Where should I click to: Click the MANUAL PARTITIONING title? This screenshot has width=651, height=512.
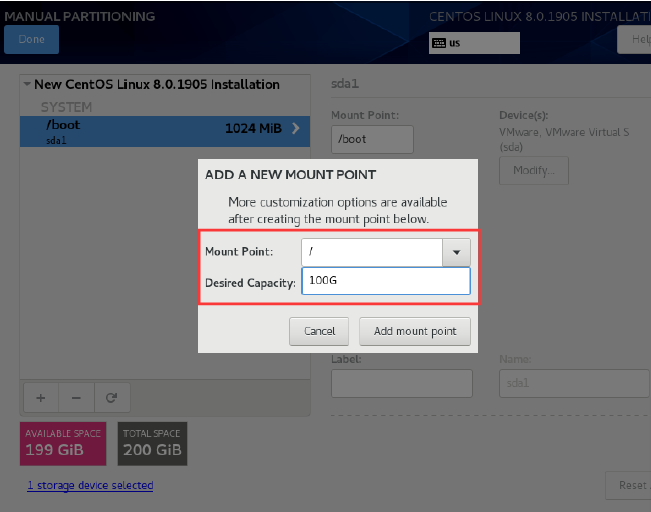point(80,17)
